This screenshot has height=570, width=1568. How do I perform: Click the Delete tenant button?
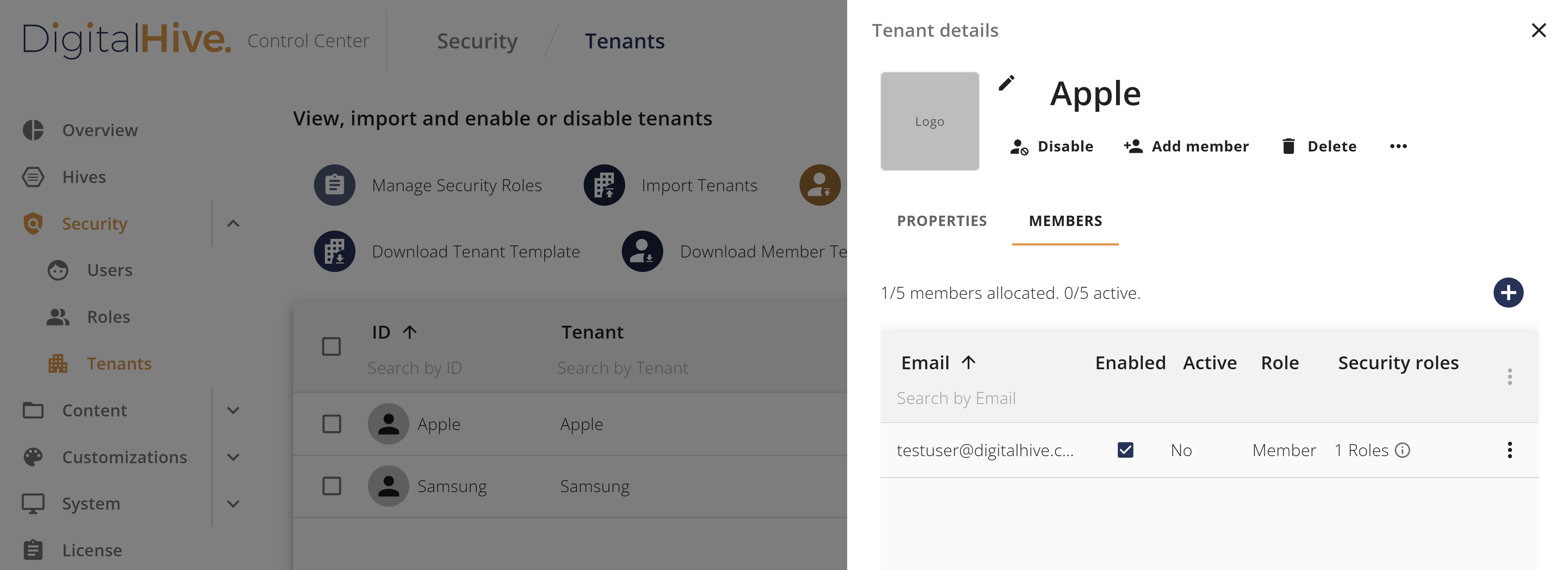coord(1319,147)
